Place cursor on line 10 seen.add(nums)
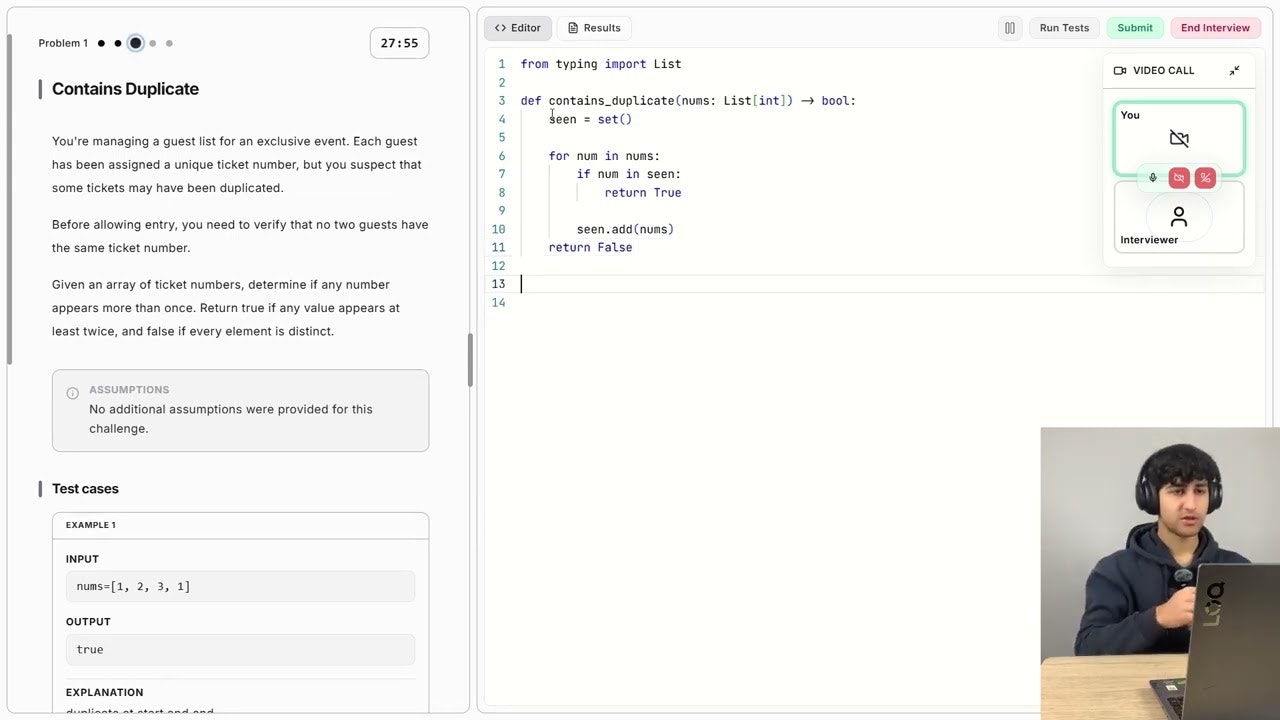 pos(625,229)
